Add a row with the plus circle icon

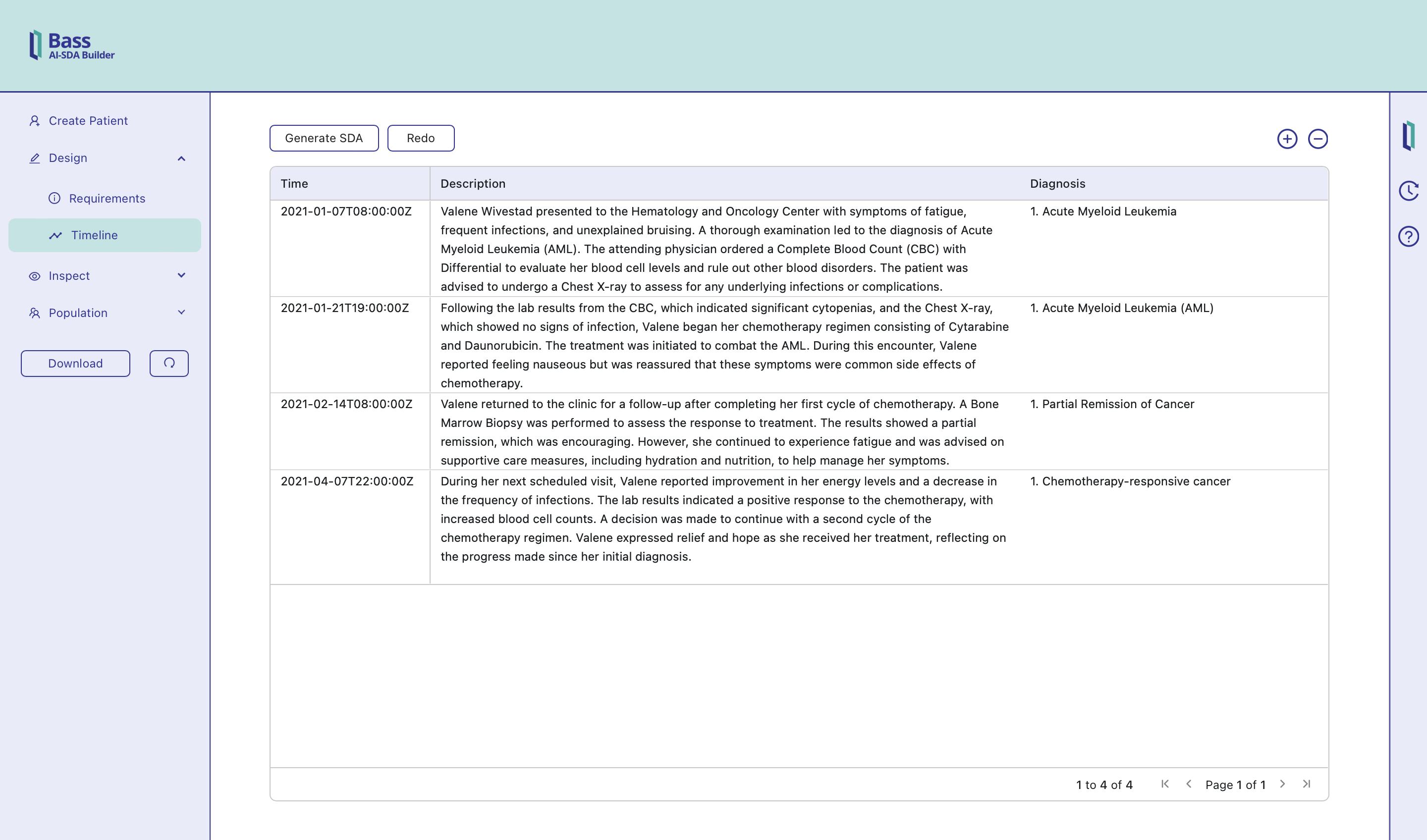point(1287,139)
